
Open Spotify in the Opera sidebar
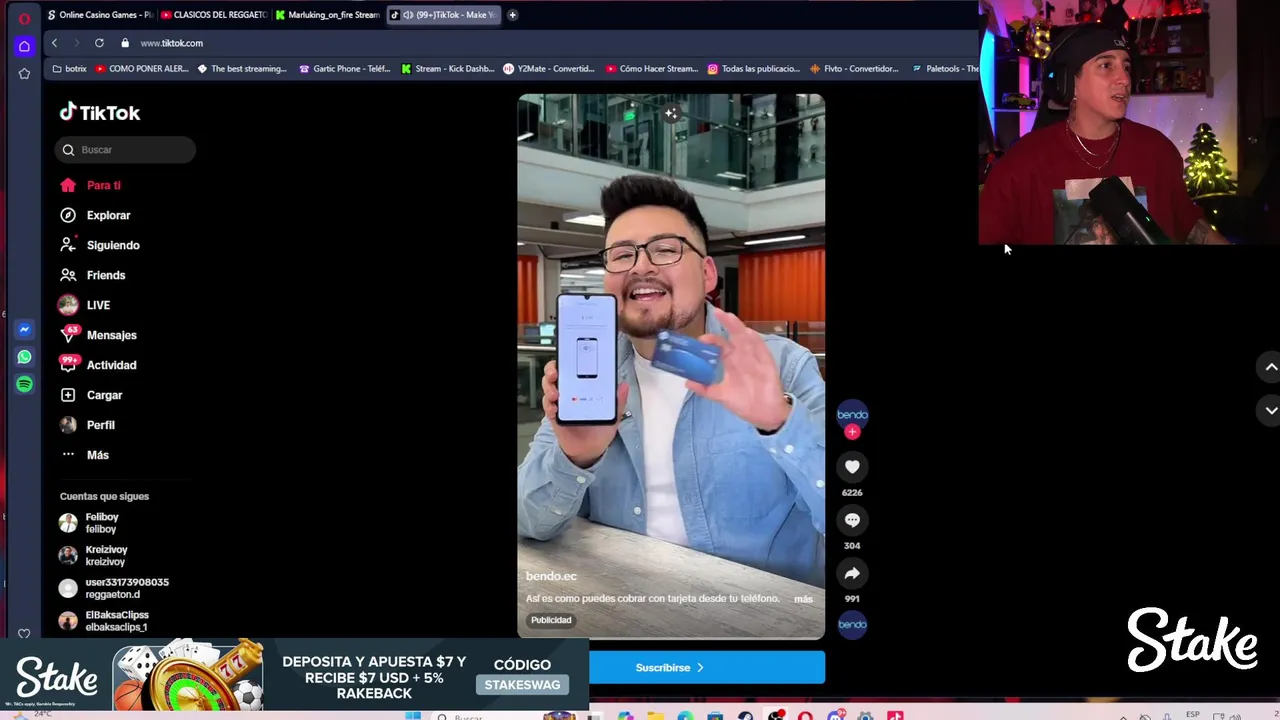pyautogui.click(x=24, y=384)
